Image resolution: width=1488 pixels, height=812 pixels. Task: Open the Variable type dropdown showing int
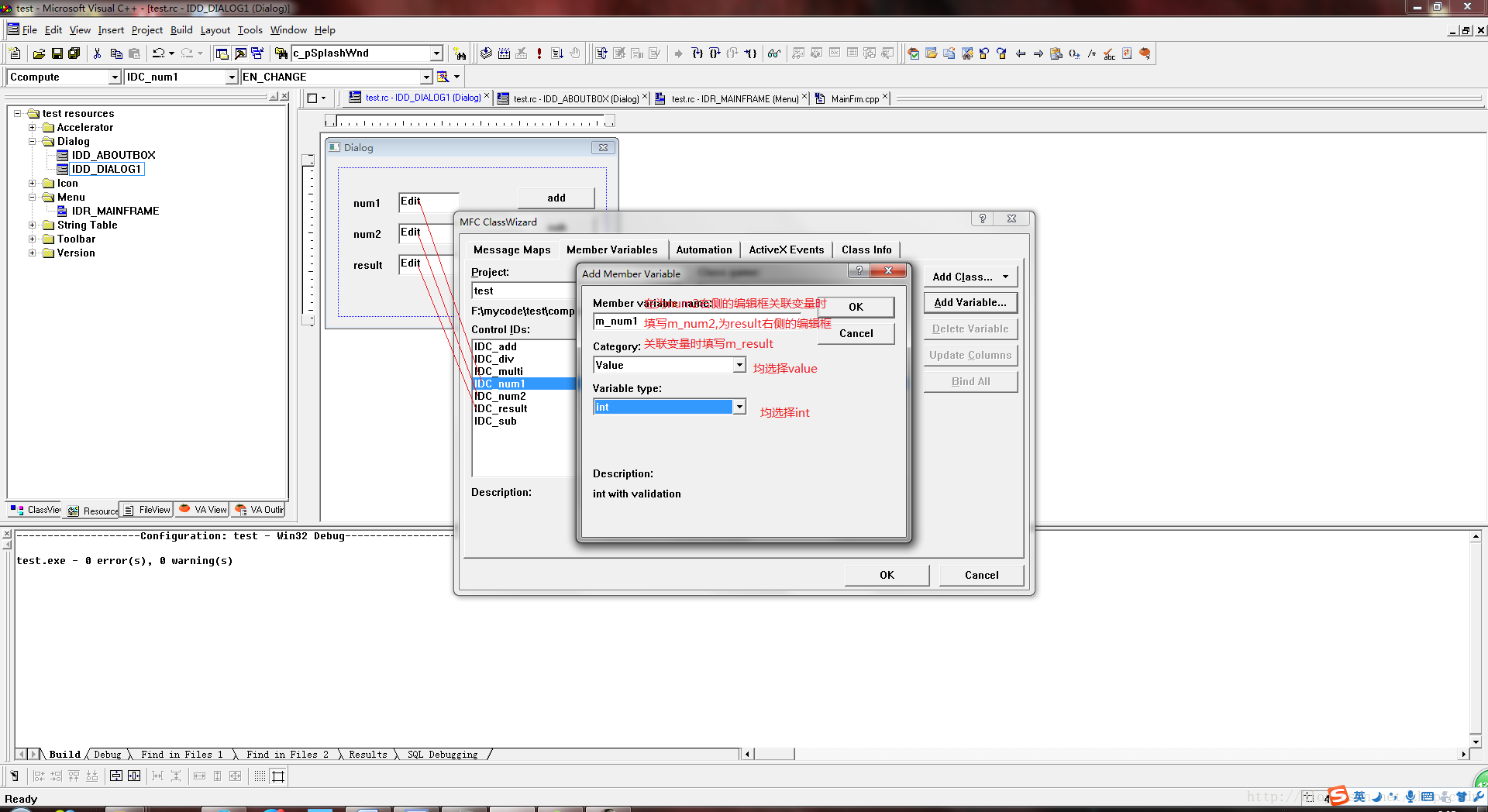[739, 407]
